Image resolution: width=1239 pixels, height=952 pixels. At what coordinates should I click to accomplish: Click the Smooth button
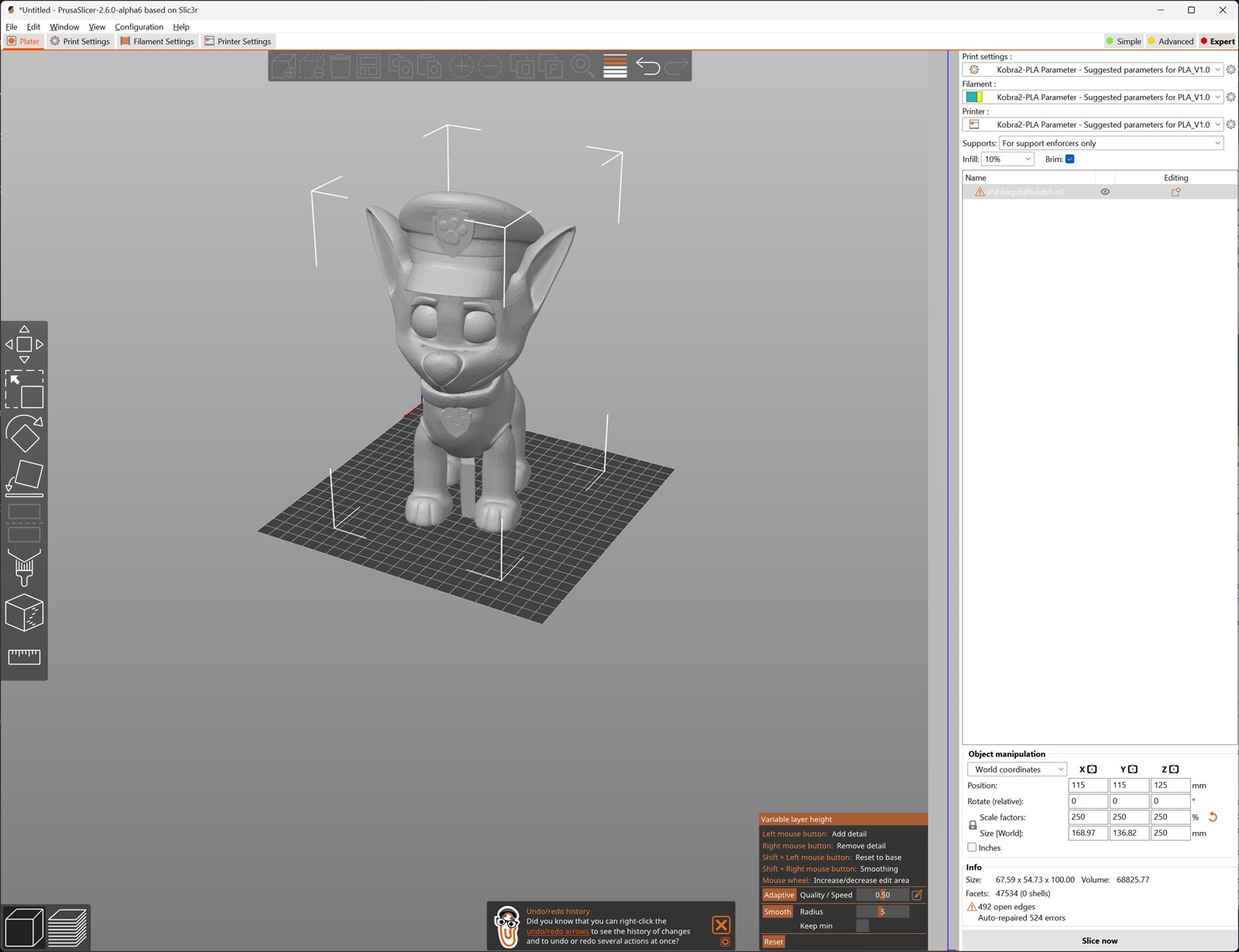pos(777,912)
